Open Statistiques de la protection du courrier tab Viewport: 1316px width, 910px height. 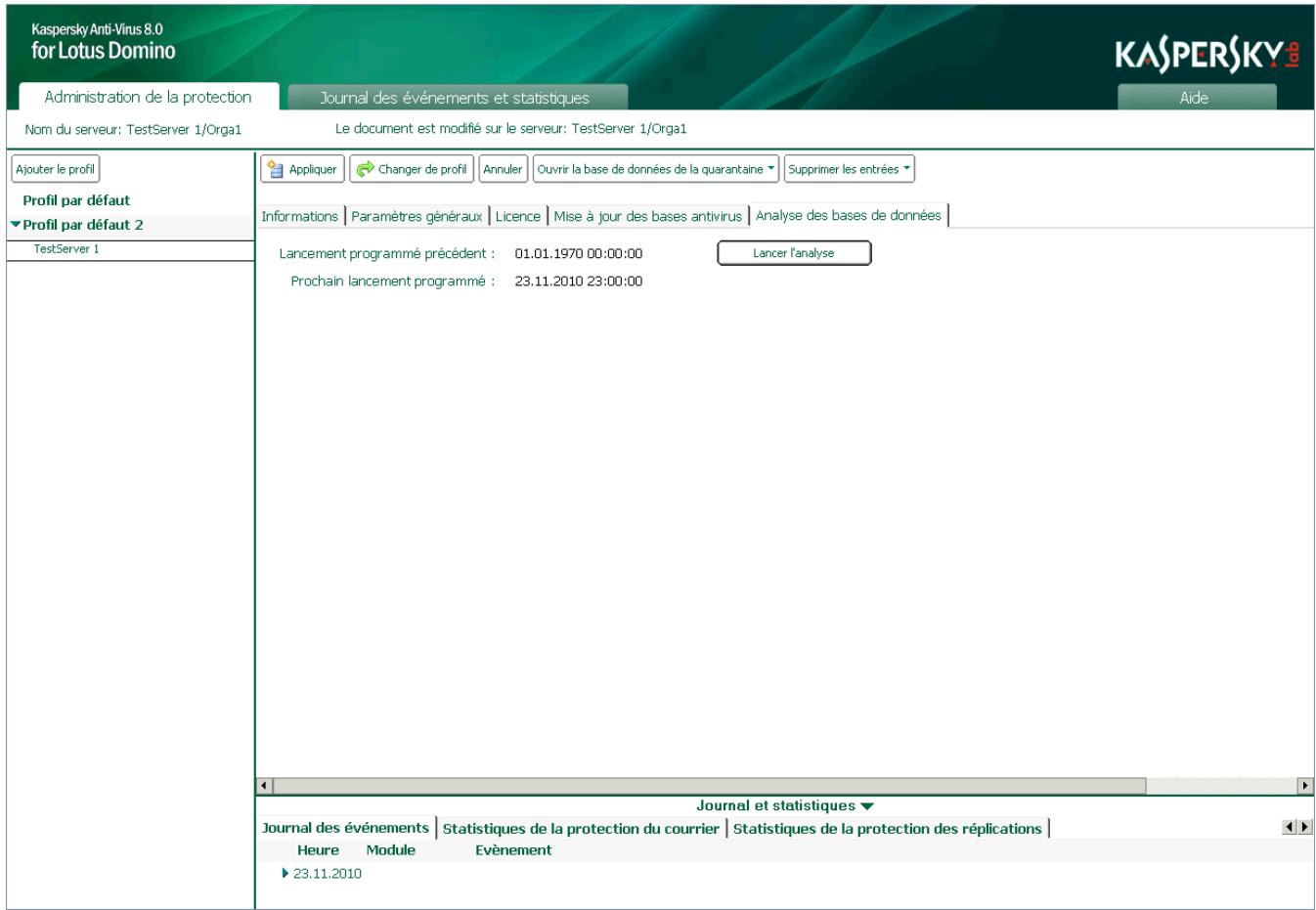[581, 829]
